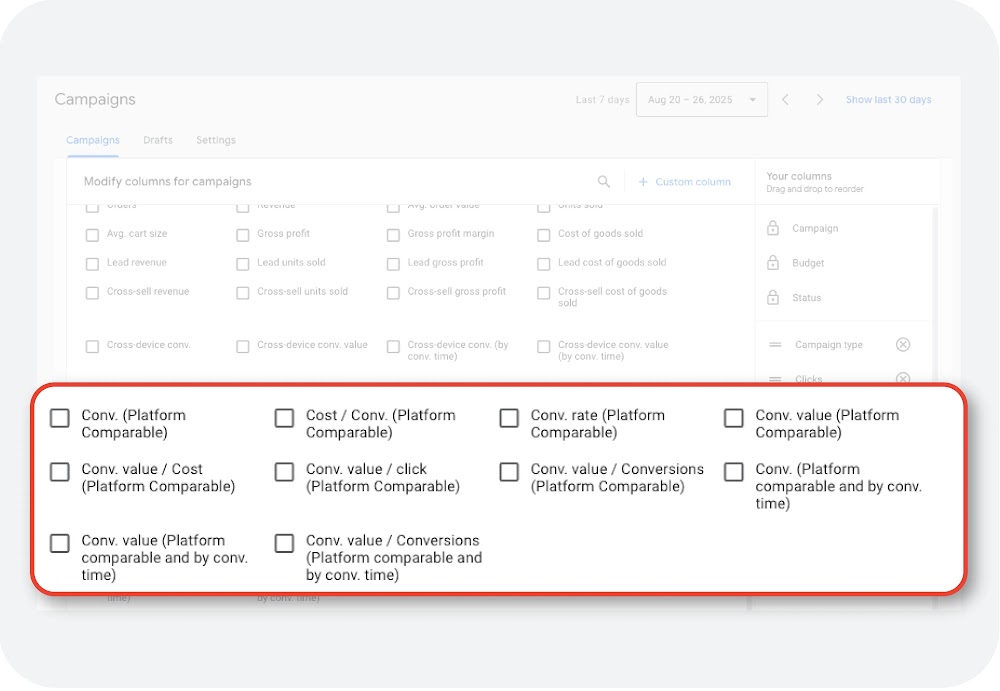The height and width of the screenshot is (691, 1000).
Task: Enable the Conv. (Platform Comparable) checkbox
Action: click(x=59, y=417)
